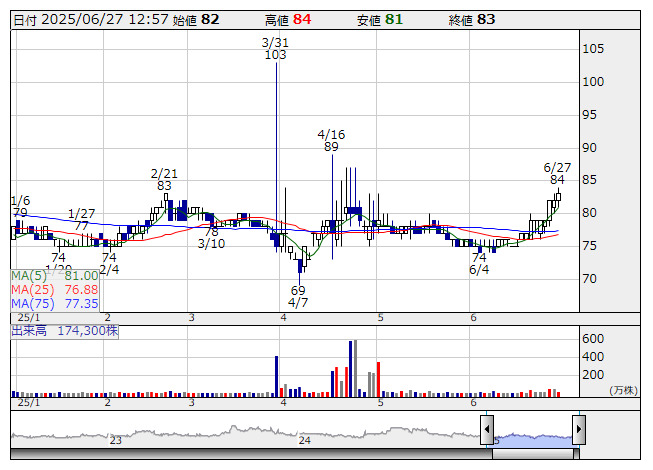Click the year 23 area in overview
This screenshot has height=470, width=653.
click(116, 440)
